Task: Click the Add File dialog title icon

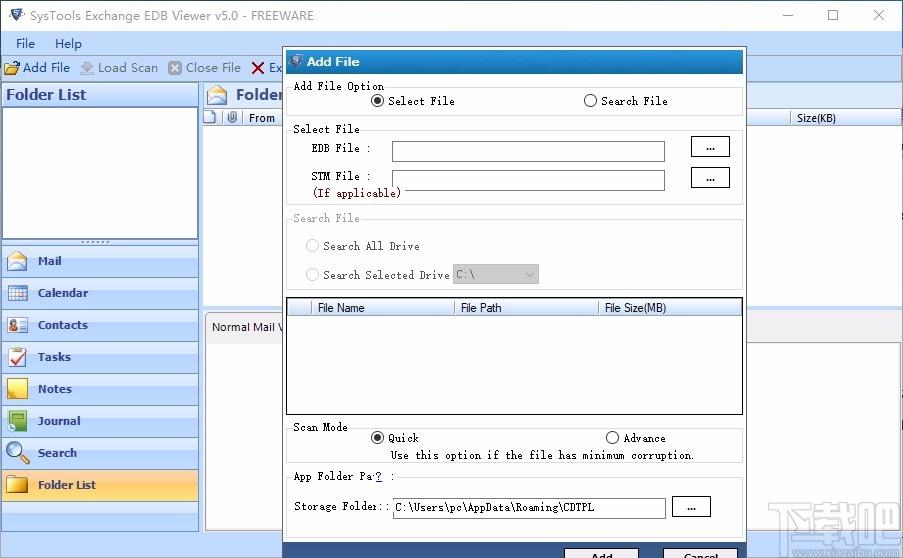Action: 296,60
